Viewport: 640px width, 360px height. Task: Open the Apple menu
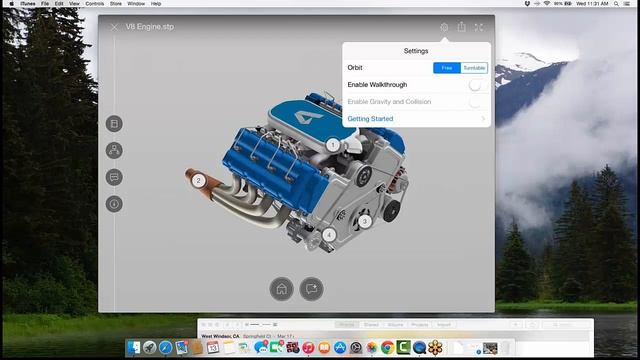click(x=11, y=4)
